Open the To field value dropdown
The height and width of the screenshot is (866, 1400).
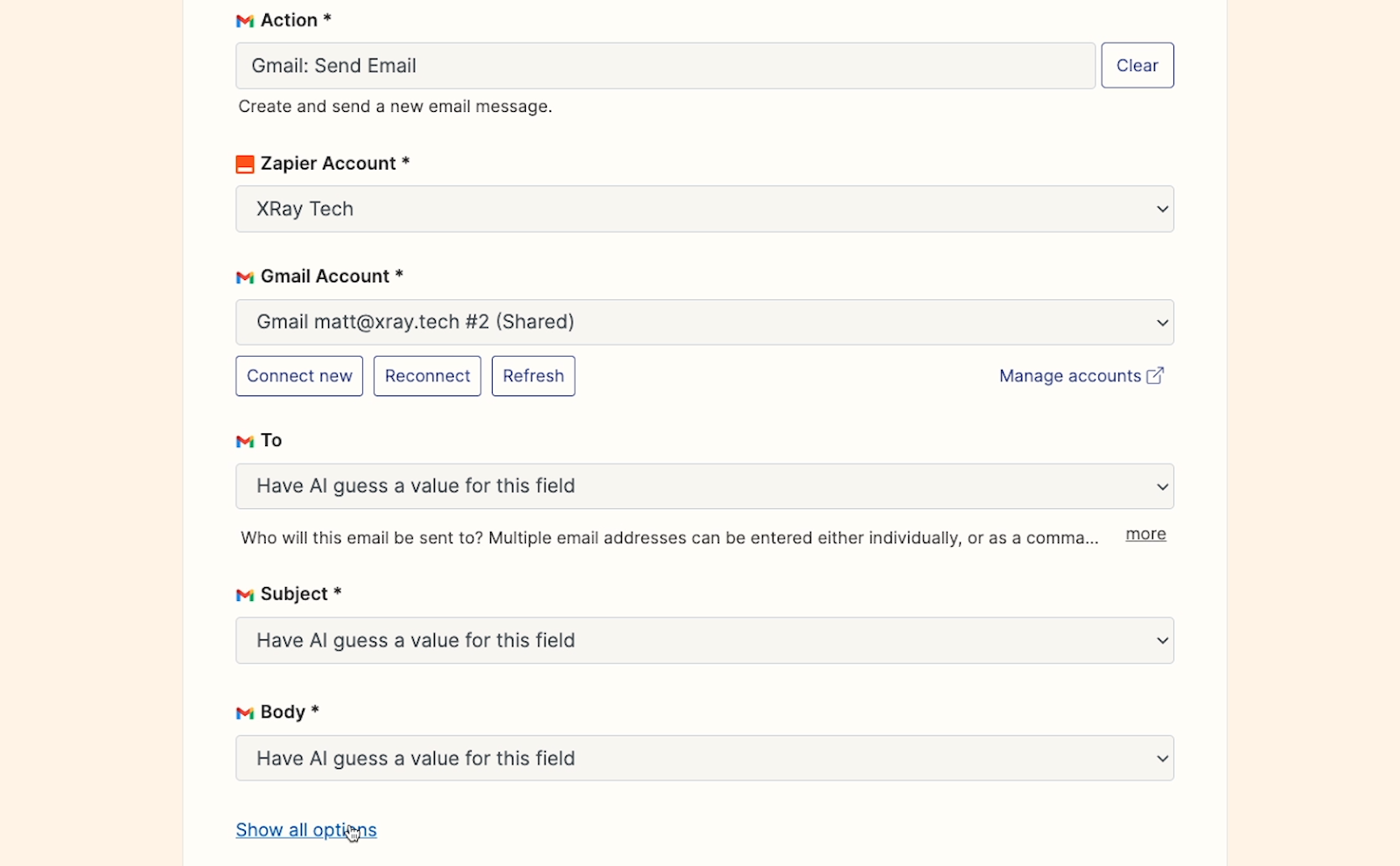[703, 486]
